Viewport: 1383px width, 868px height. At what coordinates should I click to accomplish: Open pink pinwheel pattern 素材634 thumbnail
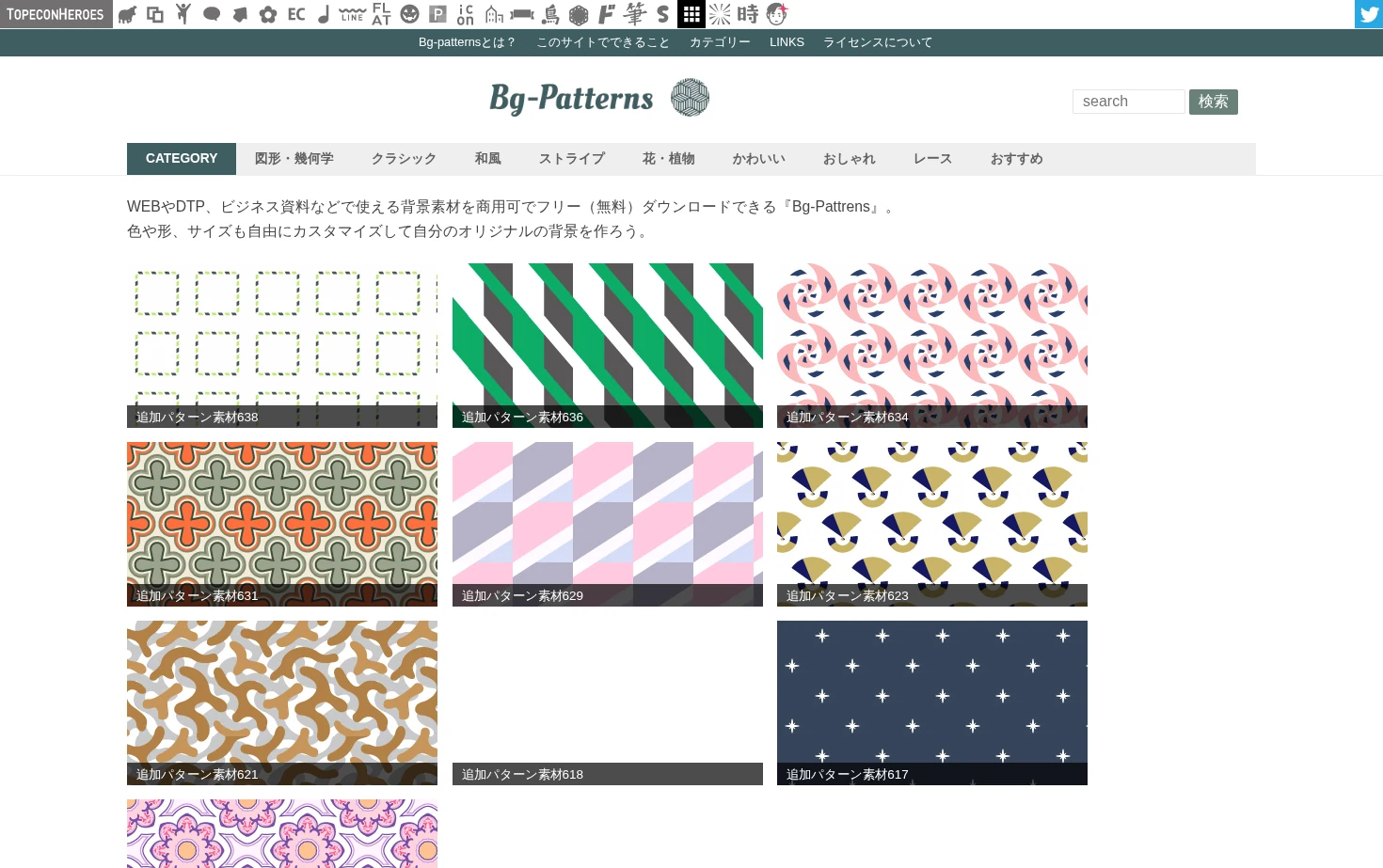click(x=932, y=345)
